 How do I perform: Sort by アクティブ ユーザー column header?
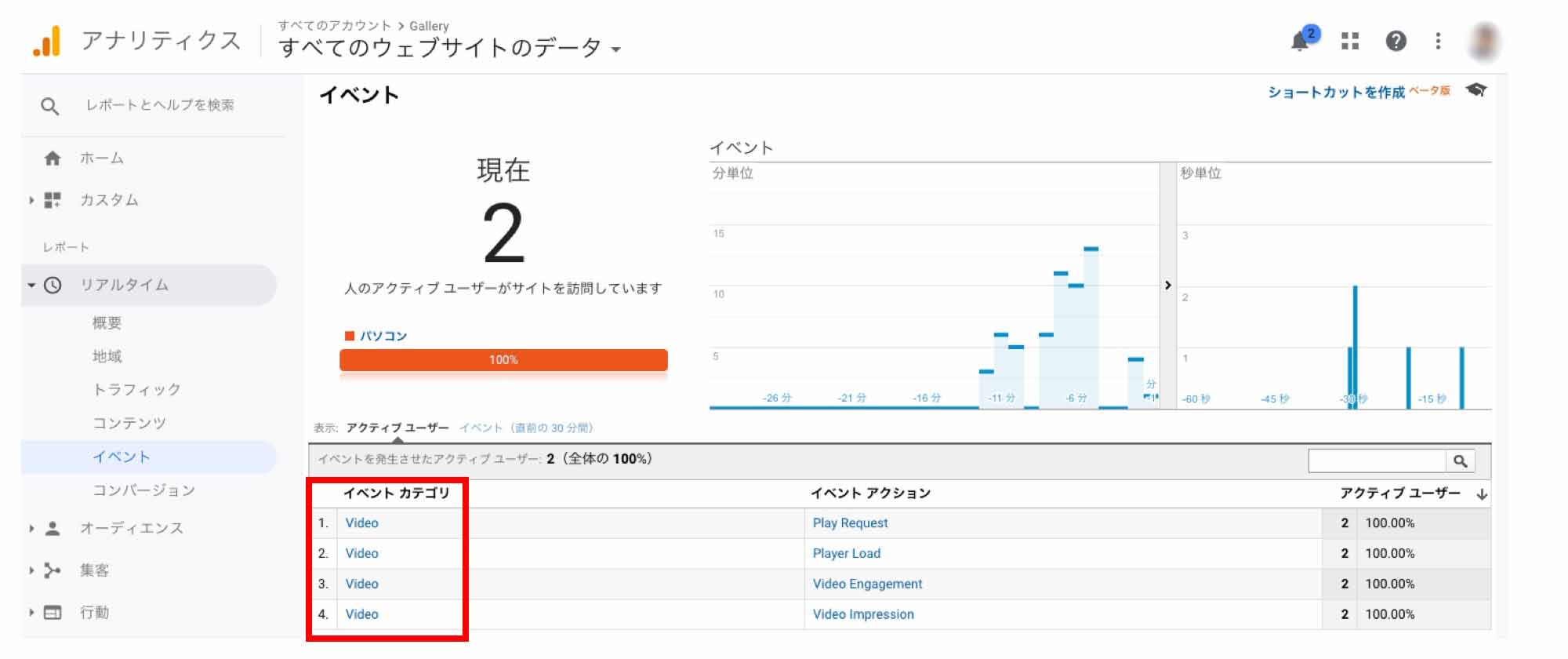pos(1399,493)
